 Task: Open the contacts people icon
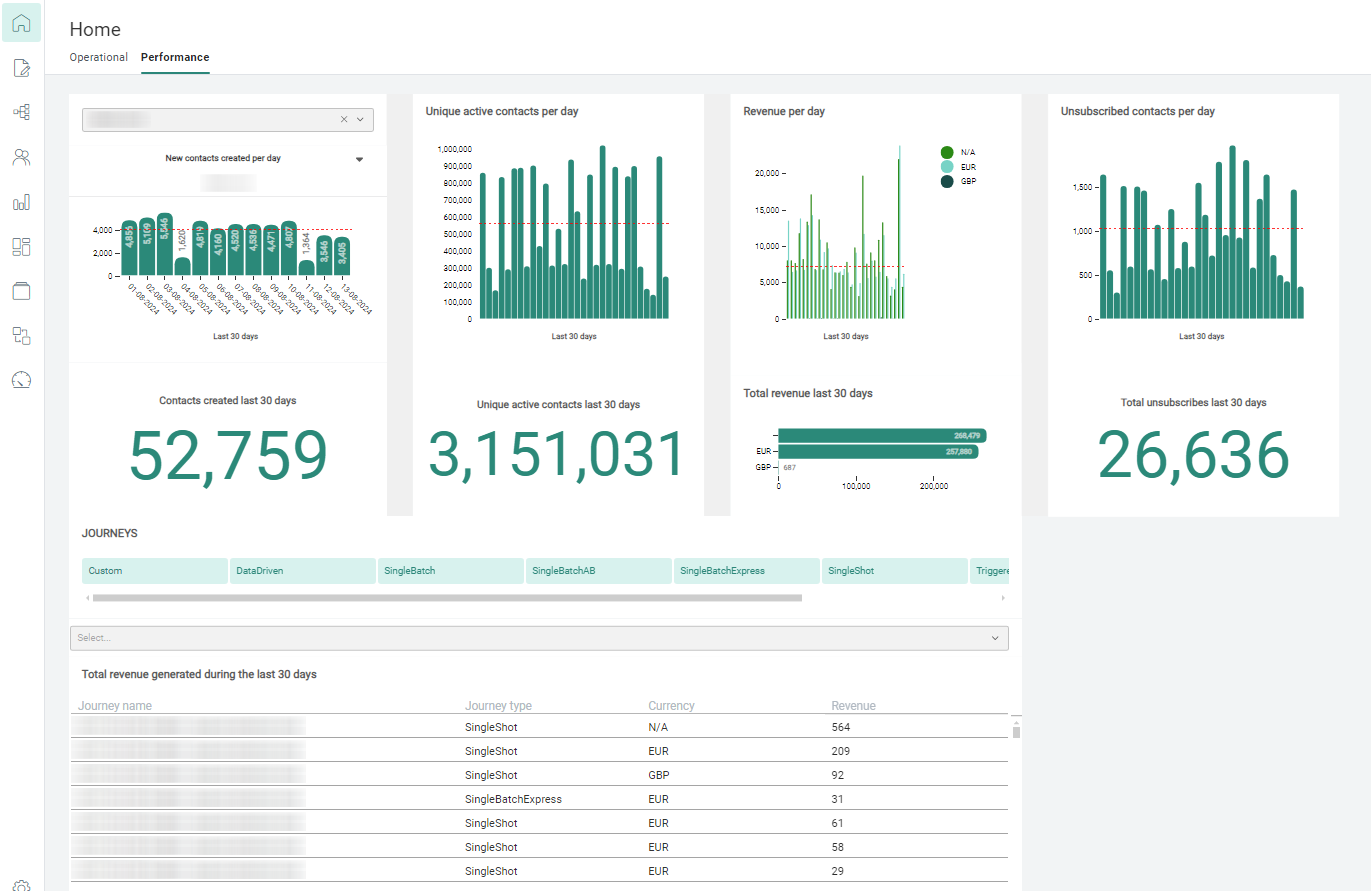click(x=21, y=157)
